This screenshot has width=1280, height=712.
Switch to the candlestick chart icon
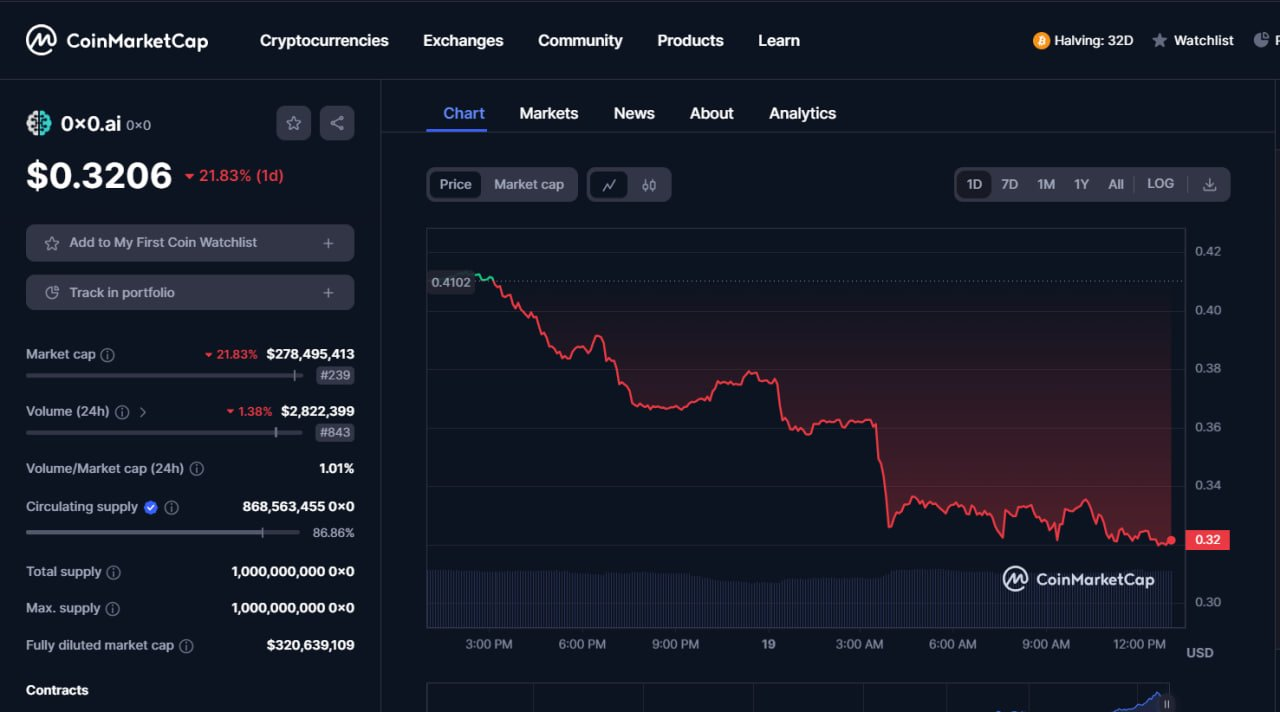point(649,185)
